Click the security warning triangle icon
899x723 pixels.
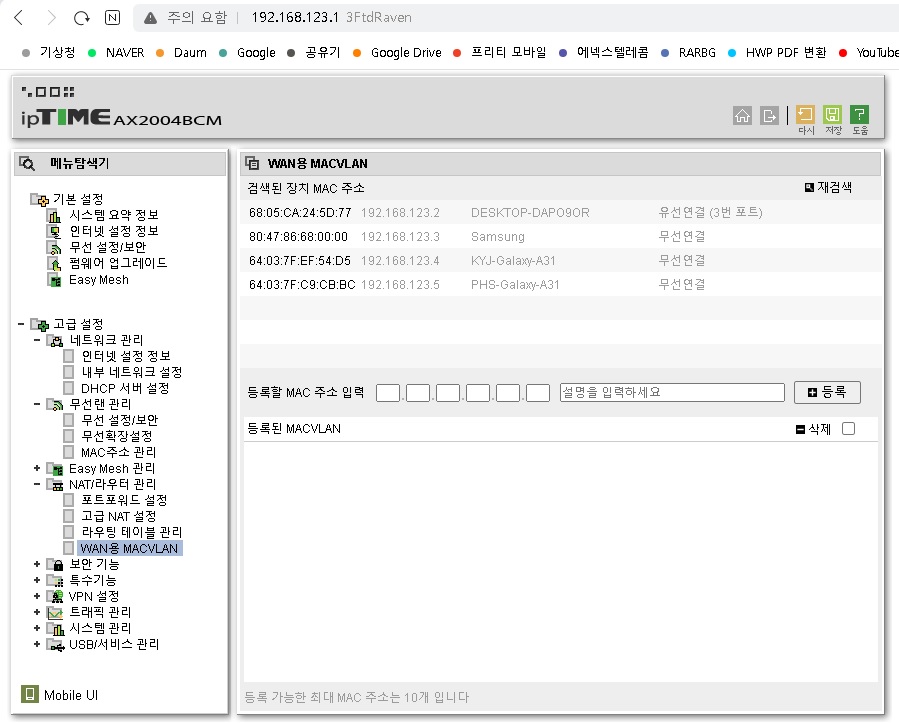[x=150, y=18]
